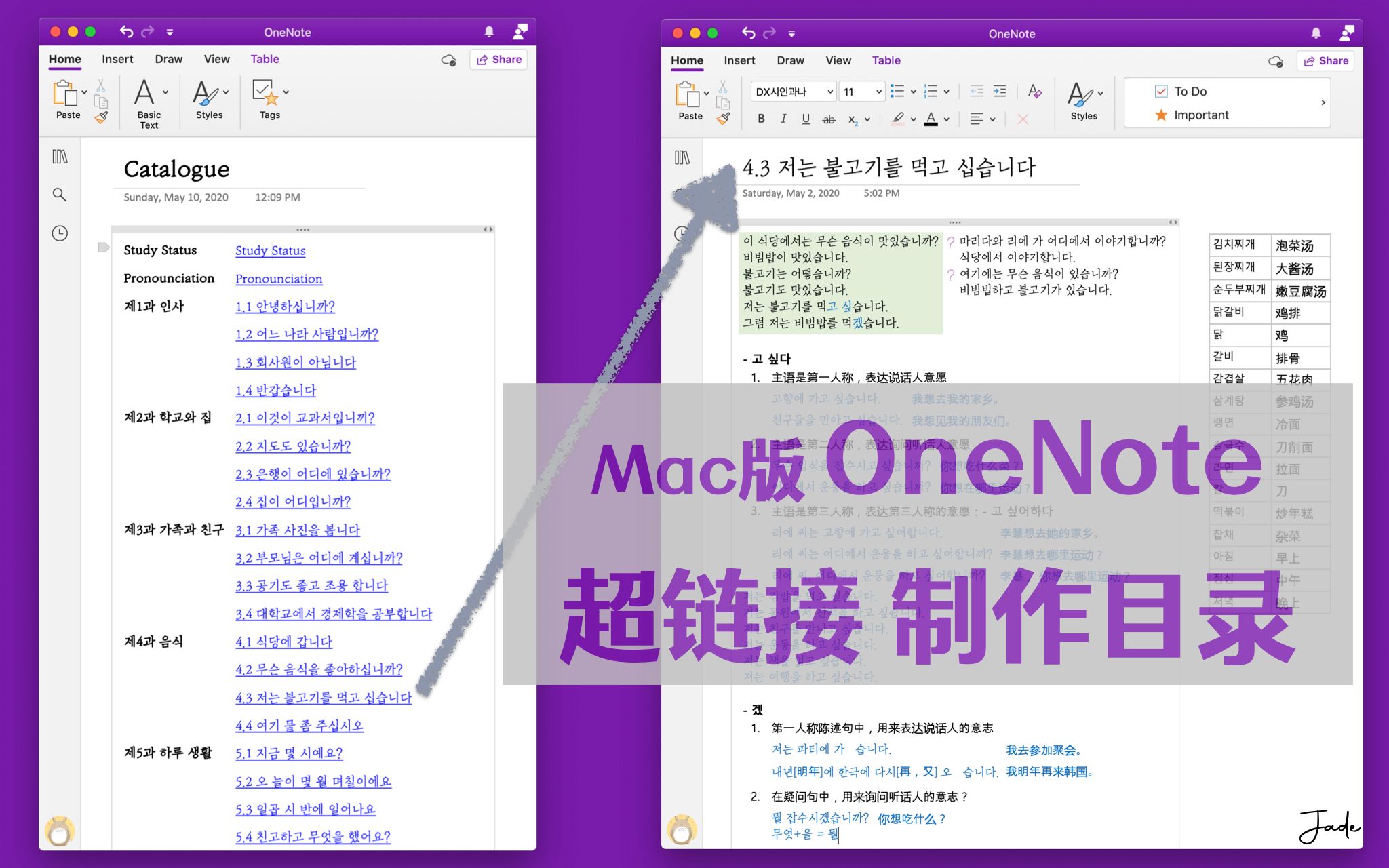
Task: Click undo arrow in left window title bar
Action: [126, 31]
